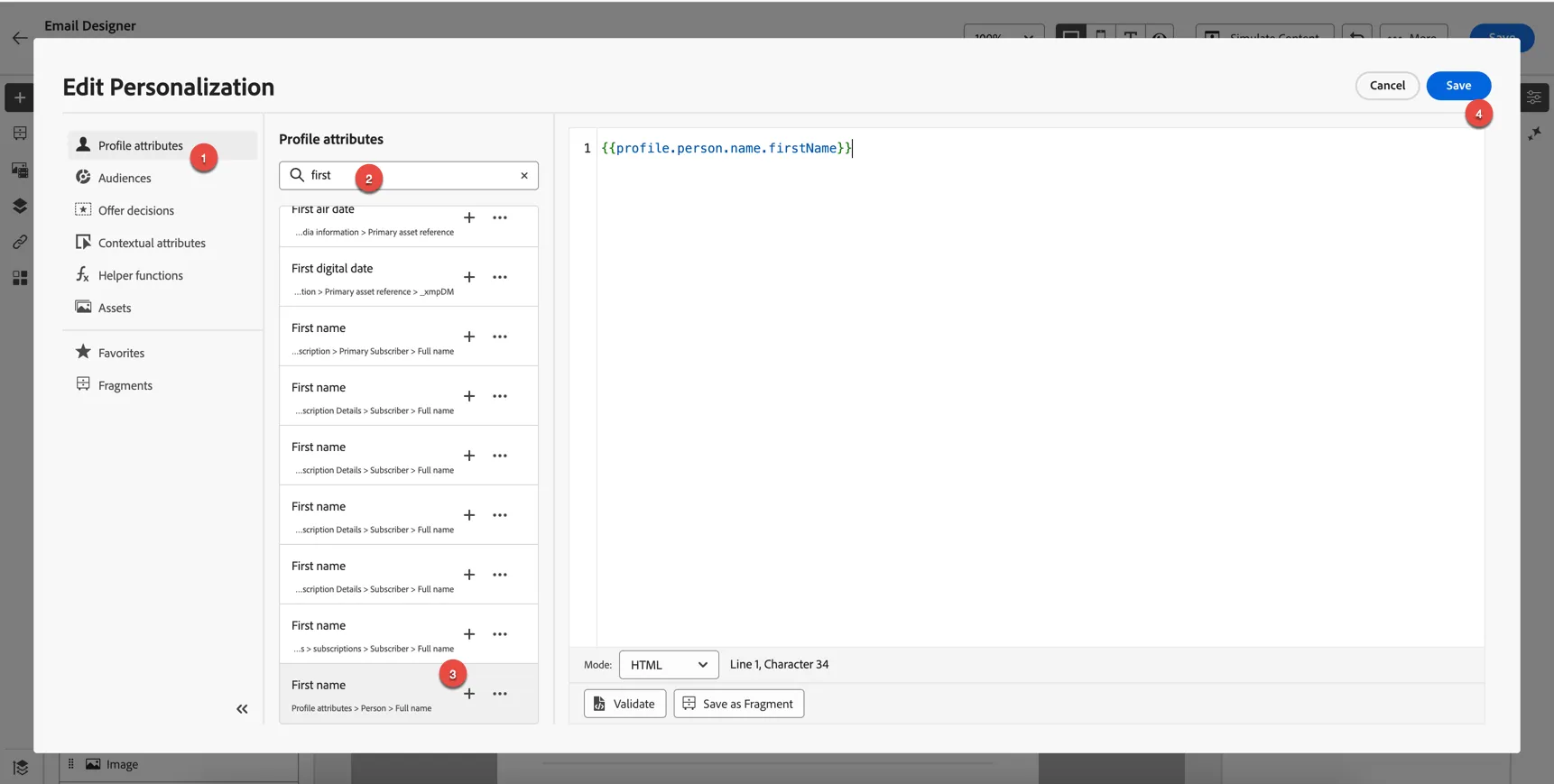Click inside the expression code editor
Screen dimensions: 1554x784
[1040, 388]
